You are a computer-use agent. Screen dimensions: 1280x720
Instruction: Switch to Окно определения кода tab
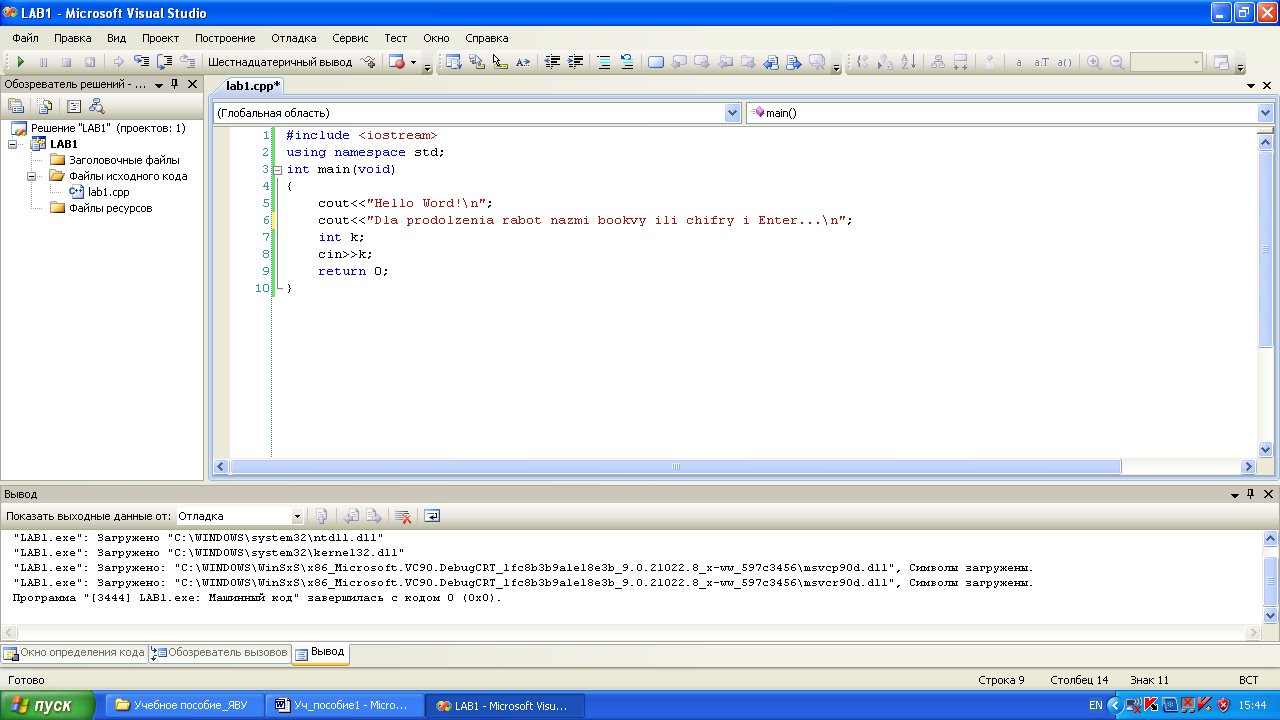point(74,653)
